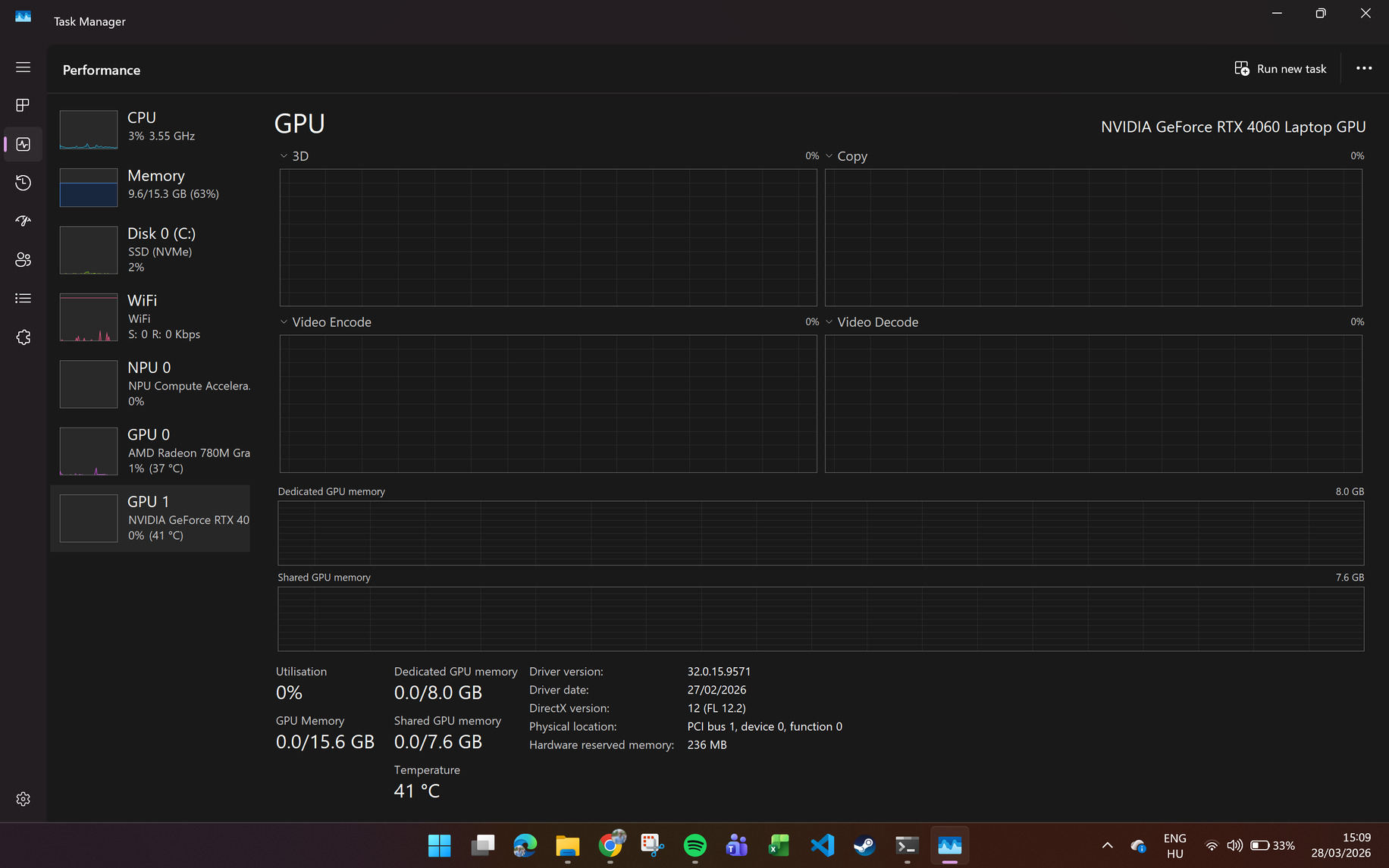The image size is (1389, 868).
Task: Click the 41 °C temperature reading
Action: point(417,791)
